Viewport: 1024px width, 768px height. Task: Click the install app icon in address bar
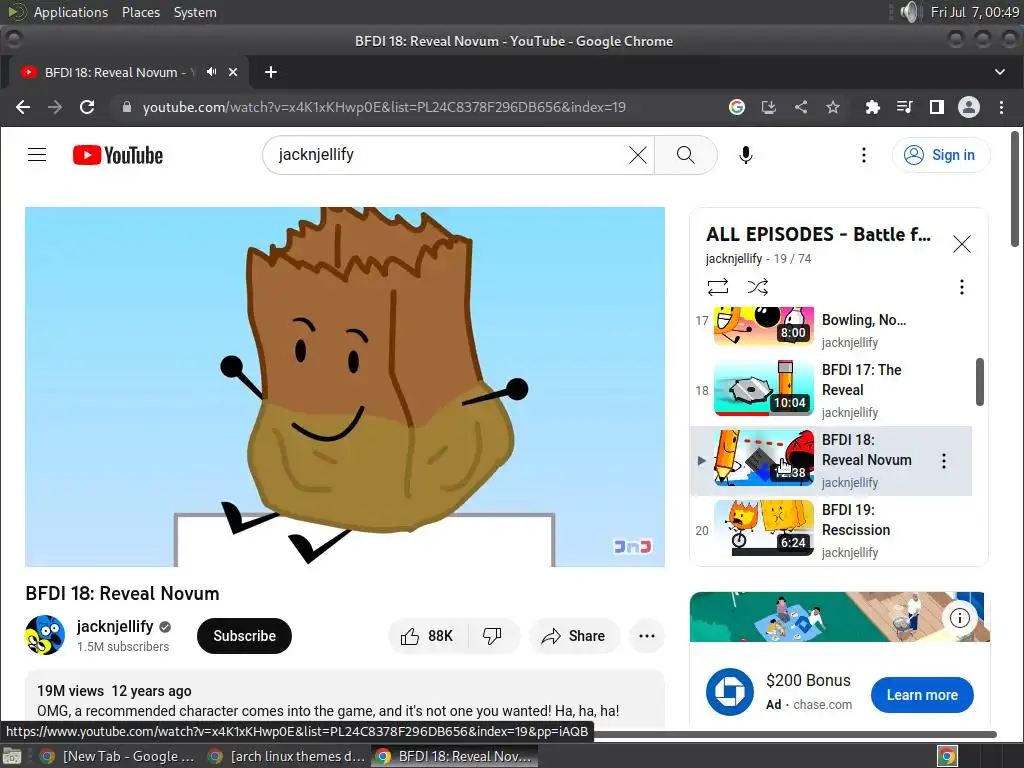tap(769, 107)
